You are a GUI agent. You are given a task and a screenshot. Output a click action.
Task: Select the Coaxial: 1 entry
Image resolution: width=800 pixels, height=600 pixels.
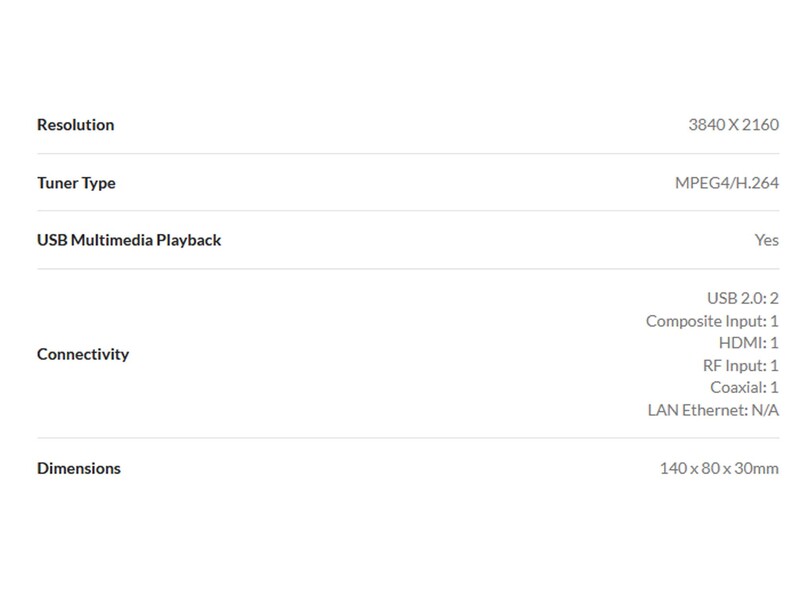click(x=744, y=388)
